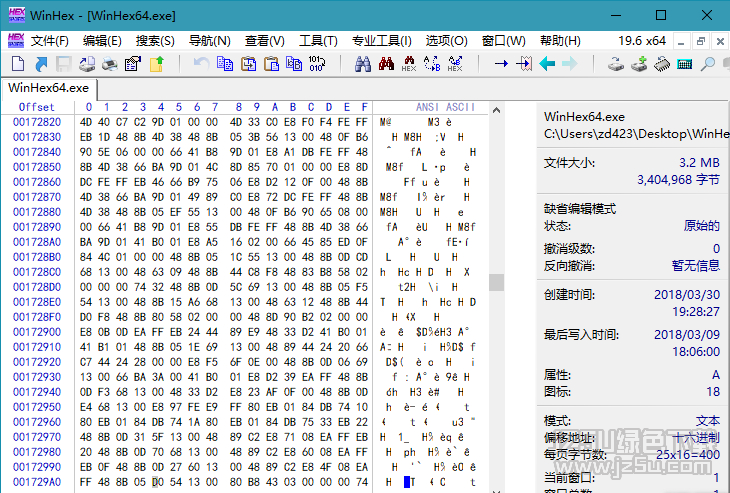
Task: Click the Open file arrow icon
Action: pyautogui.click(x=41, y=63)
